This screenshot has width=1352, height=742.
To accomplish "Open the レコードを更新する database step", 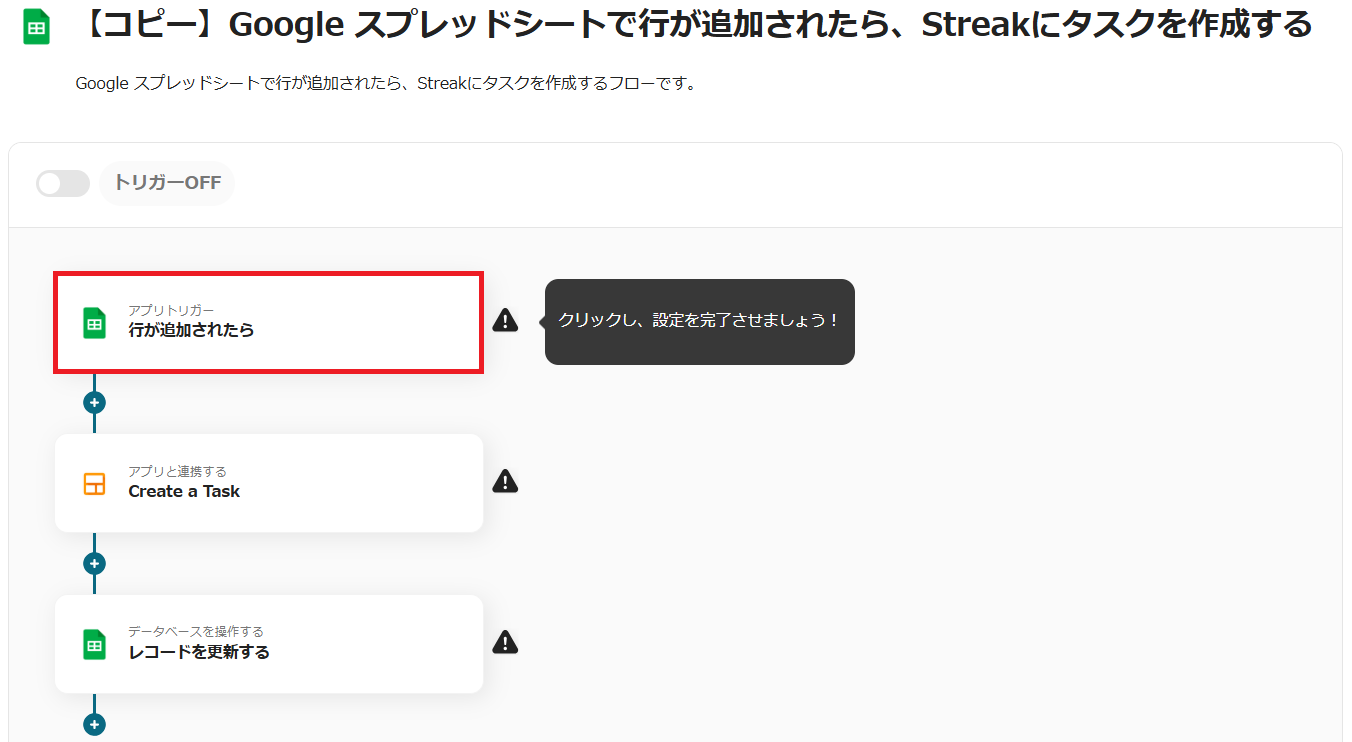I will point(269,644).
